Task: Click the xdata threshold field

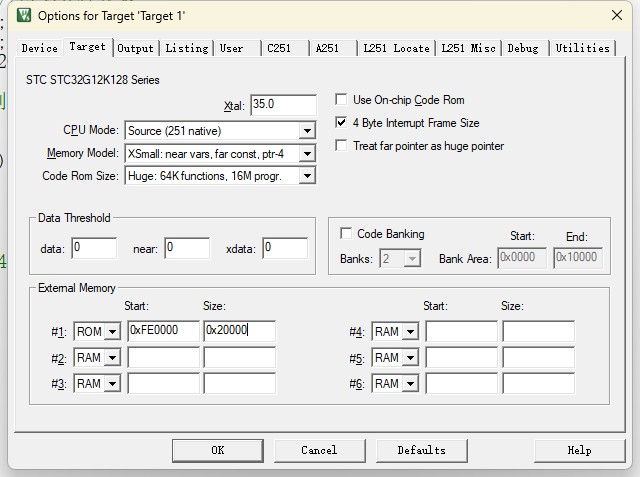Action: pos(285,248)
